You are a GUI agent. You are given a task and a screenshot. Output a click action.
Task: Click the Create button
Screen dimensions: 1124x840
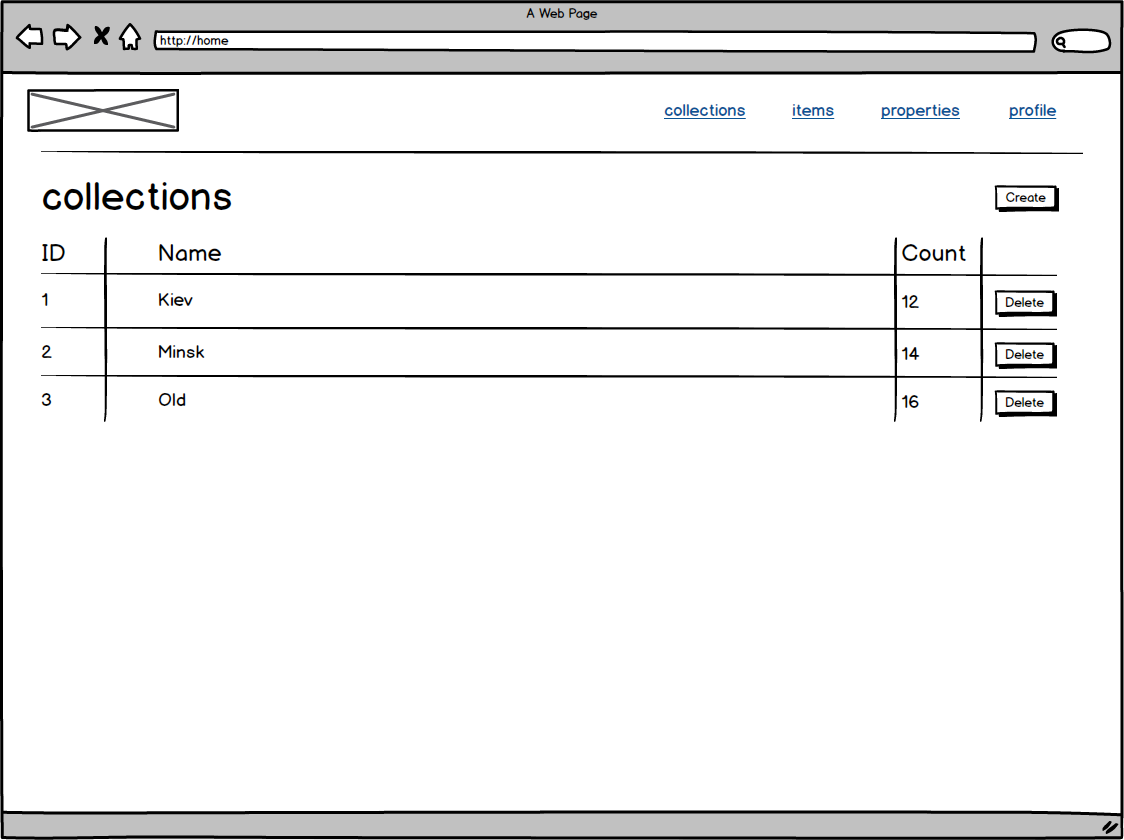(1027, 198)
